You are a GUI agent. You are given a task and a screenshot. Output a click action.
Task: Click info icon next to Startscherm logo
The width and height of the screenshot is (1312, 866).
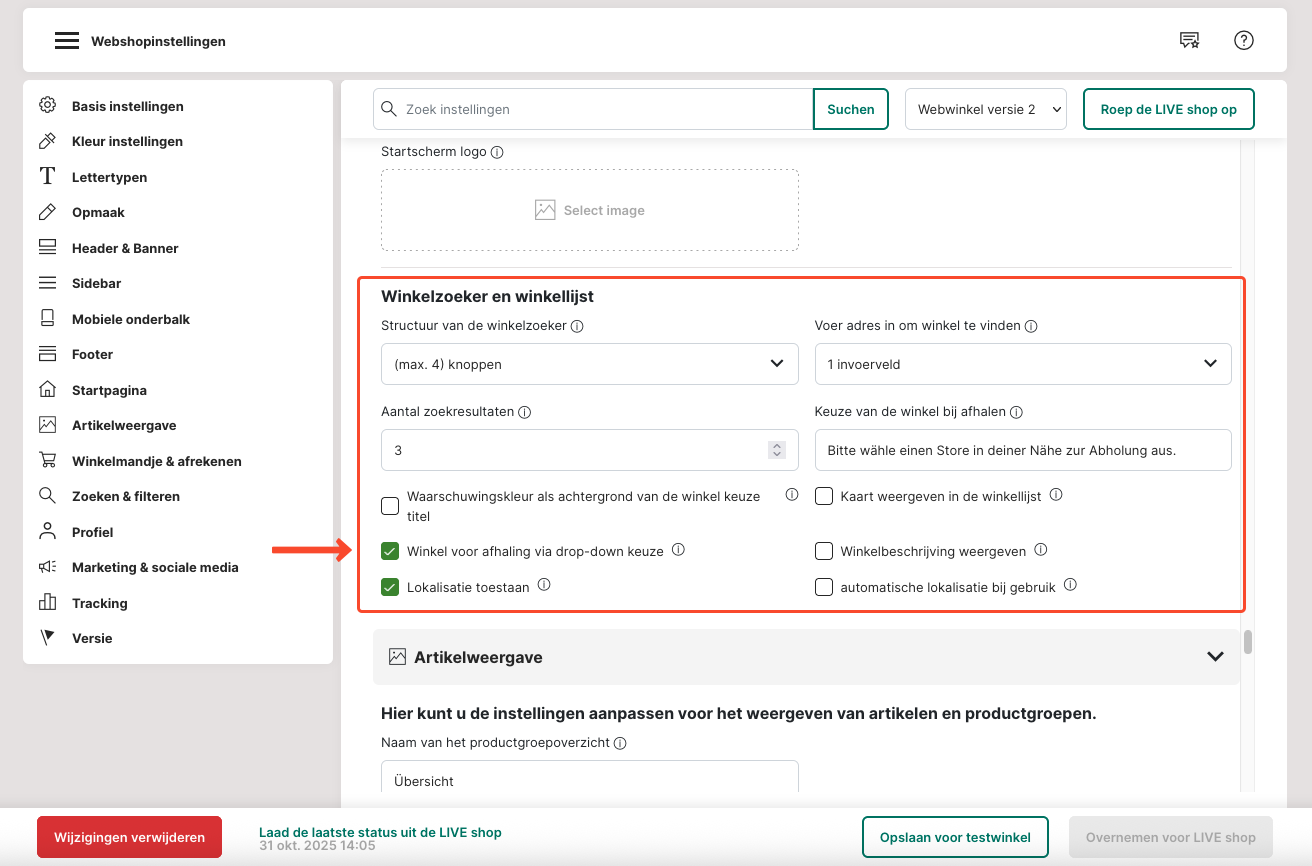click(x=497, y=153)
